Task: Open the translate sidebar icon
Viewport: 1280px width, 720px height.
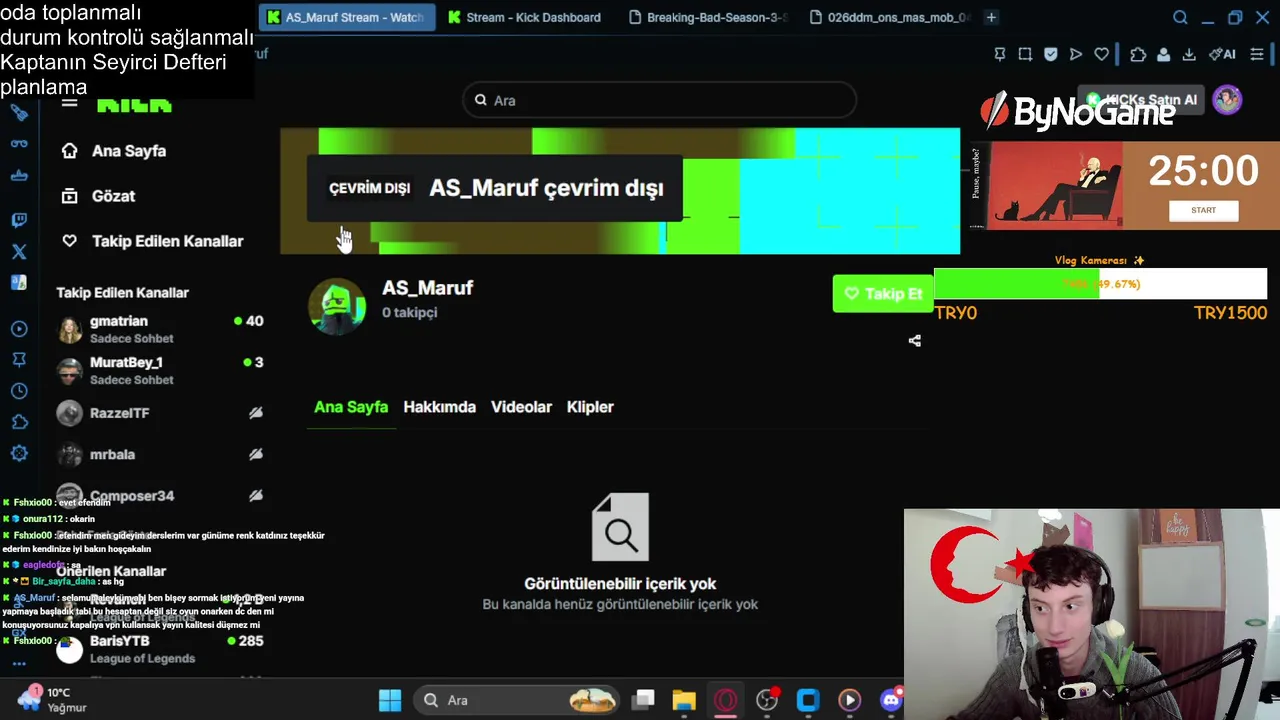Action: coord(19,283)
